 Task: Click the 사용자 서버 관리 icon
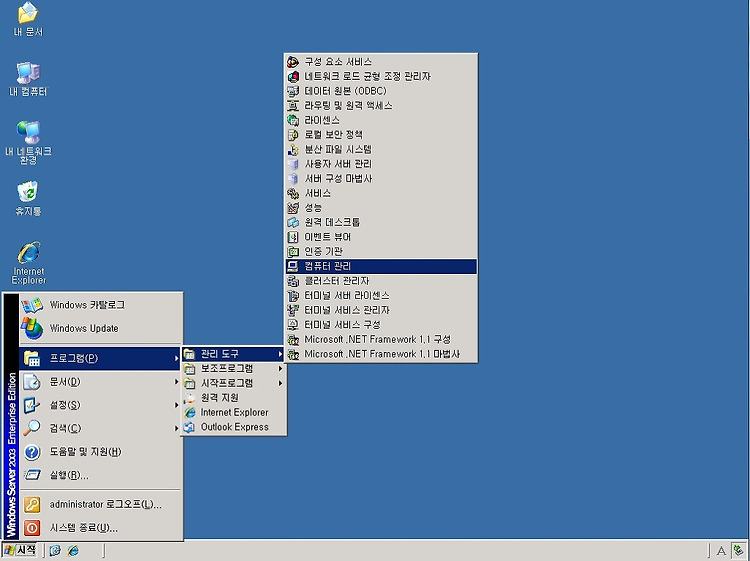(x=293, y=164)
